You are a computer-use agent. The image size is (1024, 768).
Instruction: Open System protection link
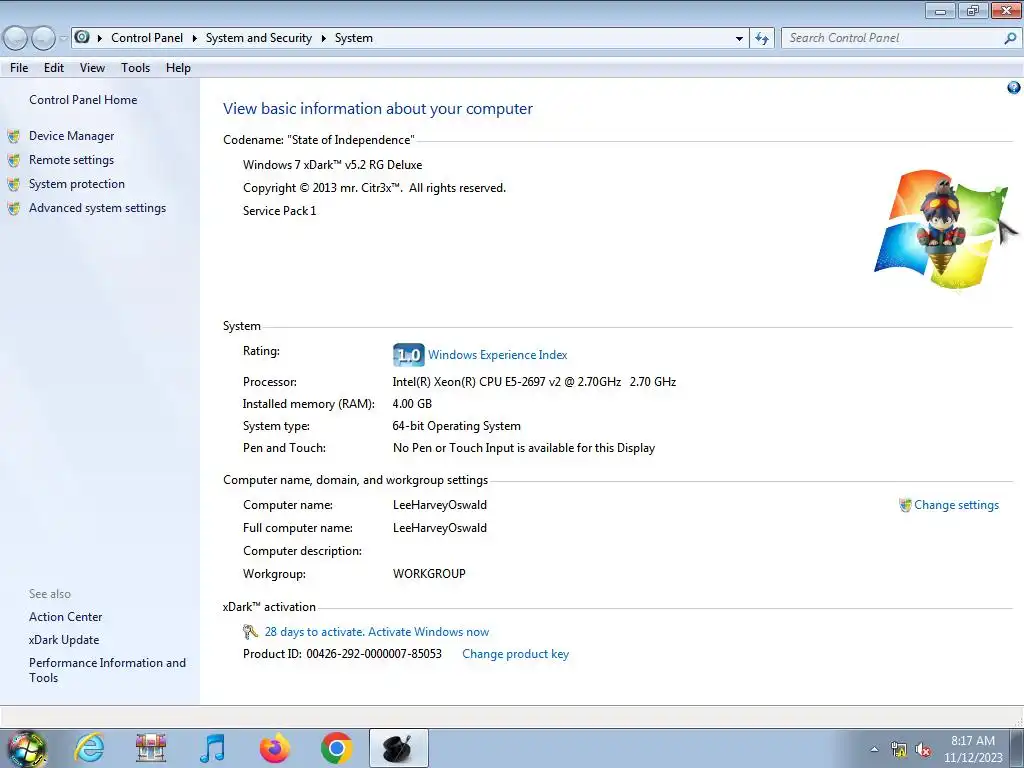click(x=76, y=184)
